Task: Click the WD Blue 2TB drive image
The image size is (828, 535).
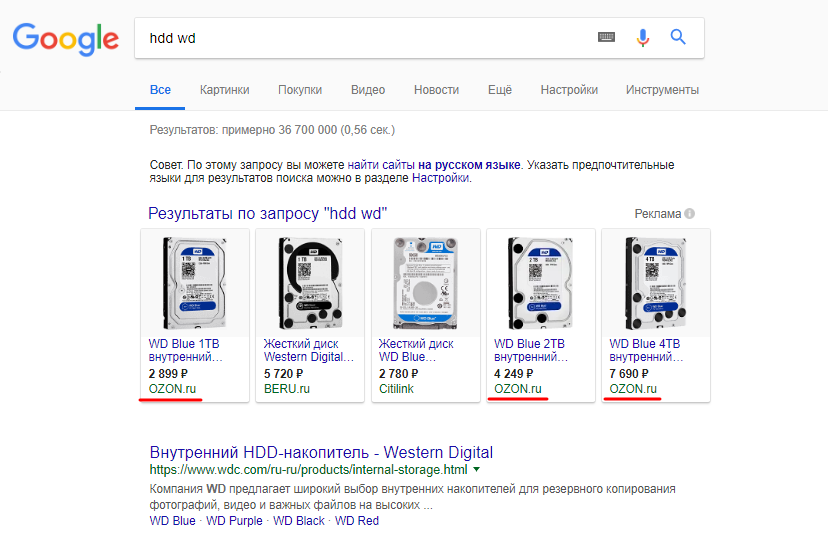Action: pyautogui.click(x=541, y=283)
